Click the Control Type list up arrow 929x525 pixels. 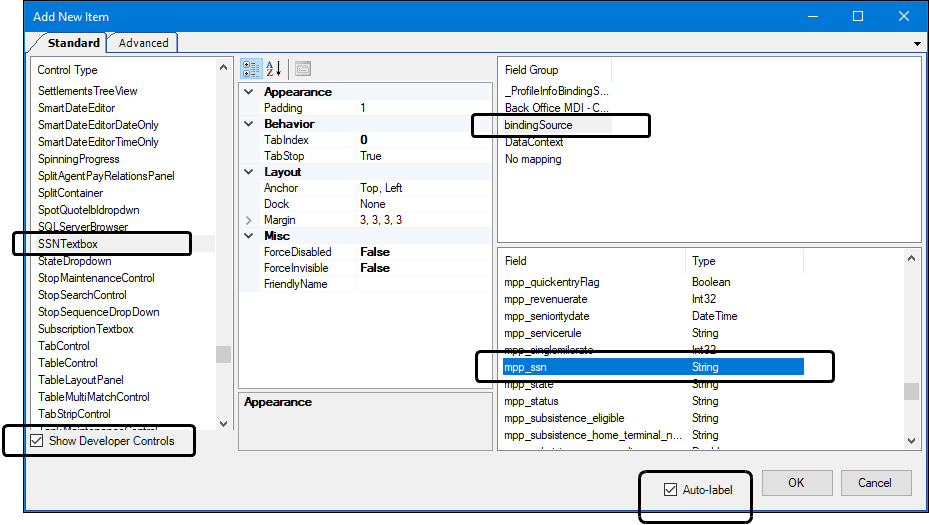click(x=223, y=68)
